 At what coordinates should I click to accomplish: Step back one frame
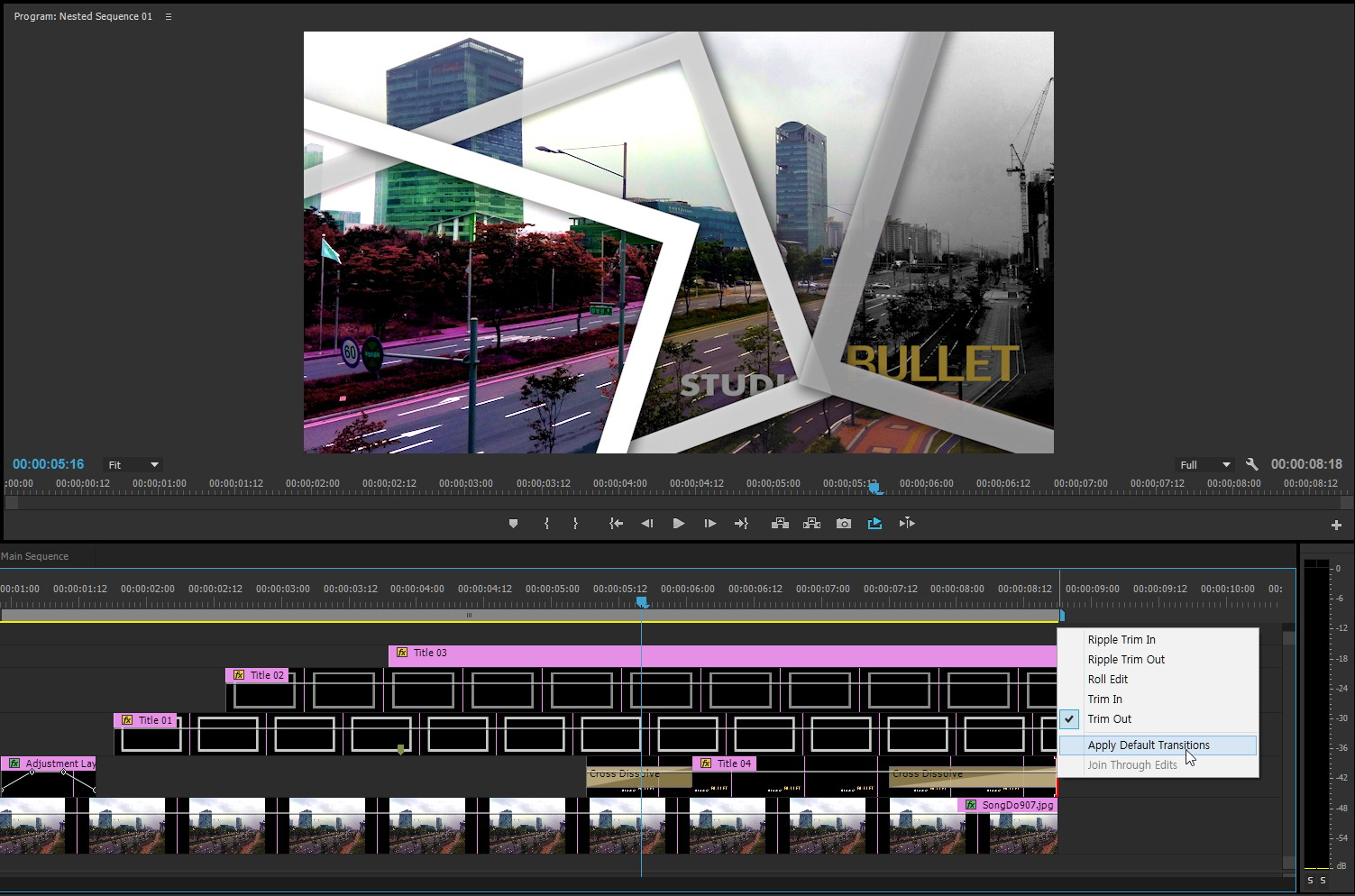[647, 524]
